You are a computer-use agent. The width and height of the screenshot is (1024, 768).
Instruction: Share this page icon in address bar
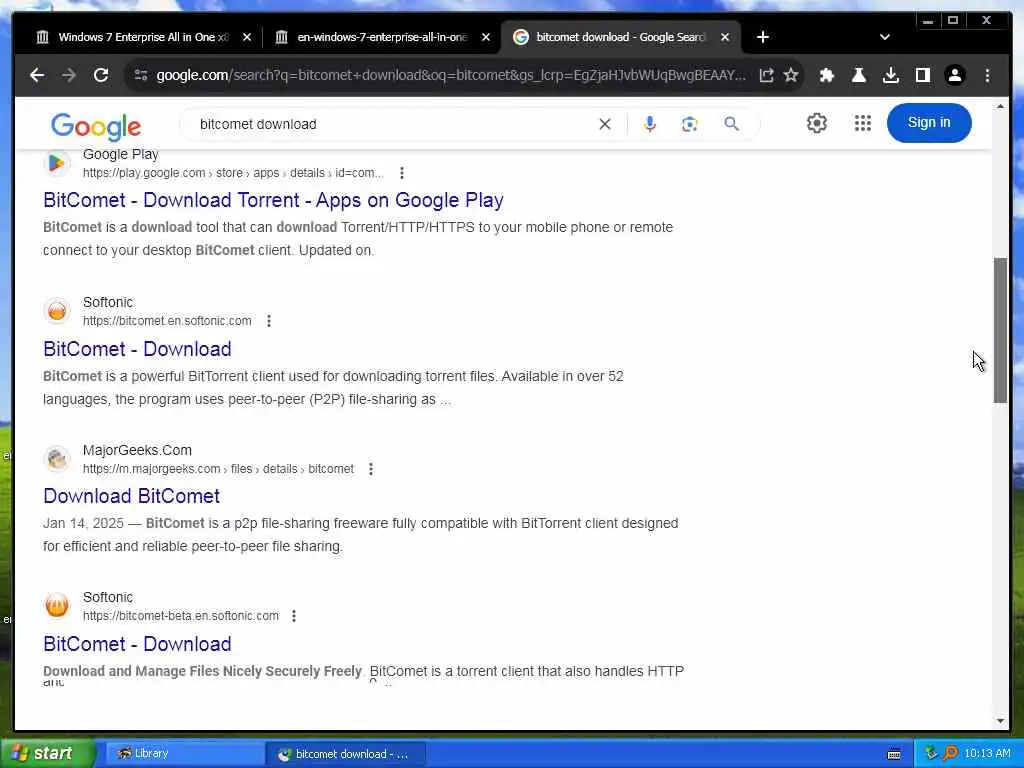point(766,75)
